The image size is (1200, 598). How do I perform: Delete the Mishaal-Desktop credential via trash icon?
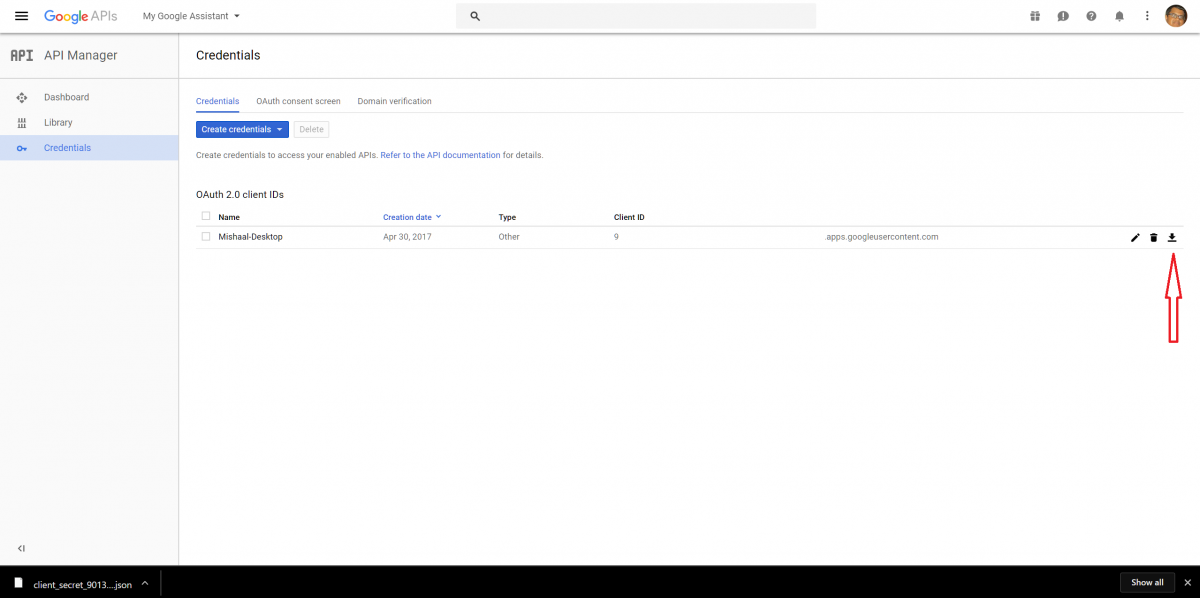pyautogui.click(x=1153, y=237)
